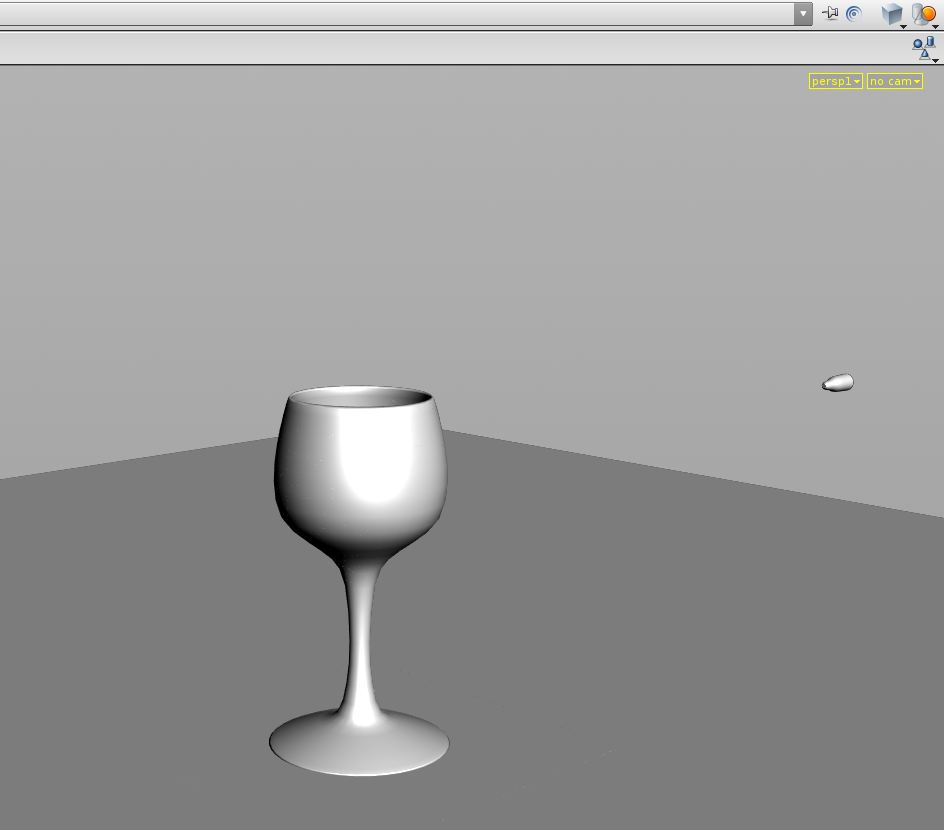
Task: Open the path field dropdown arrow
Action: [x=803, y=13]
